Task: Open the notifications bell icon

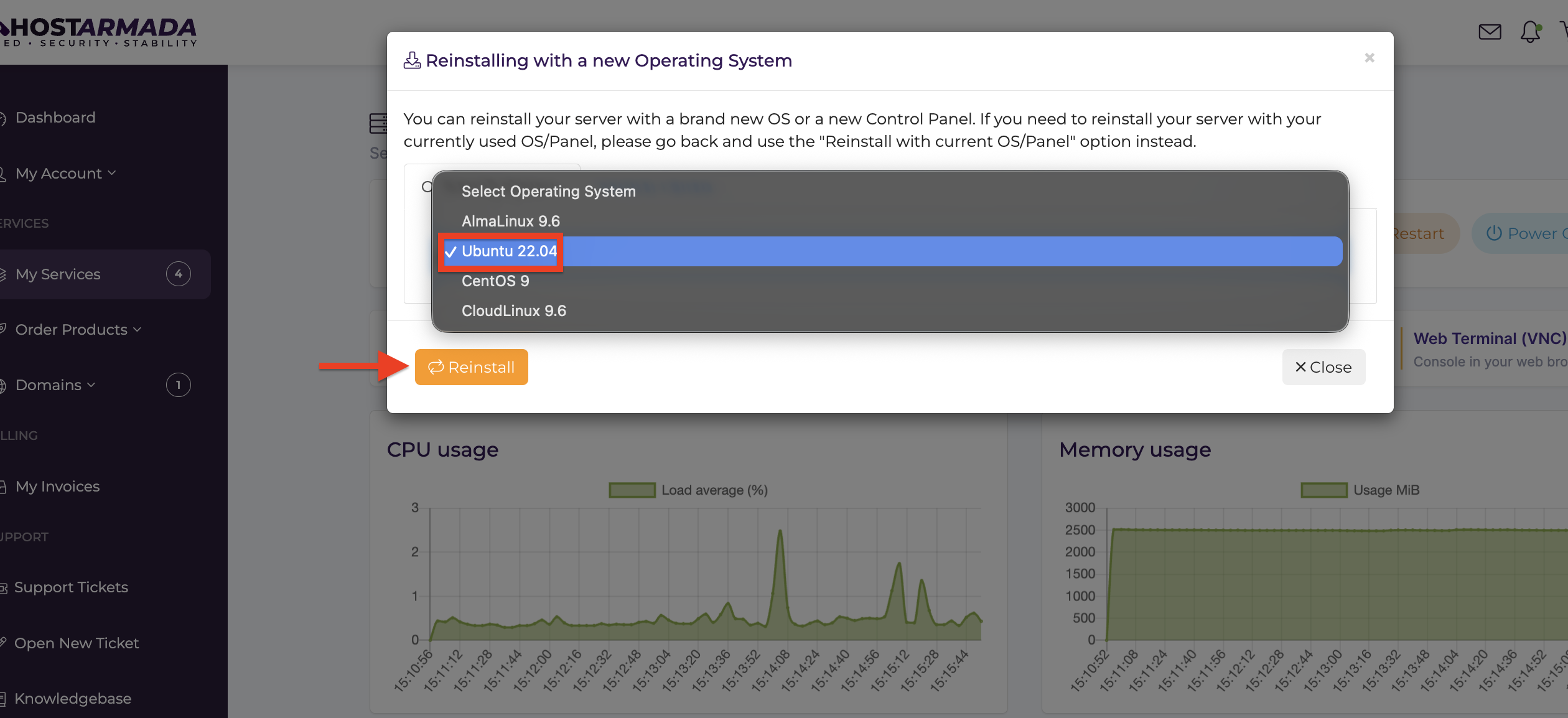Action: (1531, 32)
